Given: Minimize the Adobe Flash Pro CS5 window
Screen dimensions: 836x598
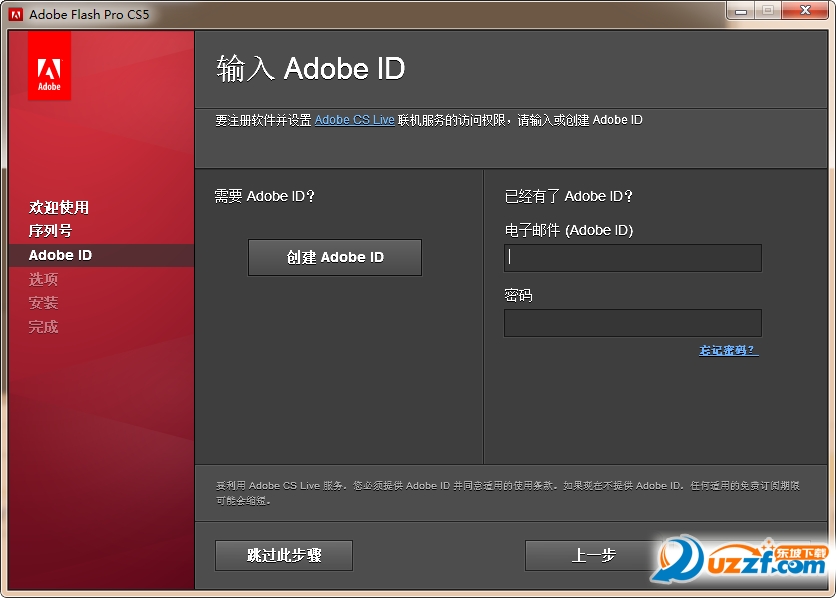Looking at the screenshot, I should pos(741,10).
